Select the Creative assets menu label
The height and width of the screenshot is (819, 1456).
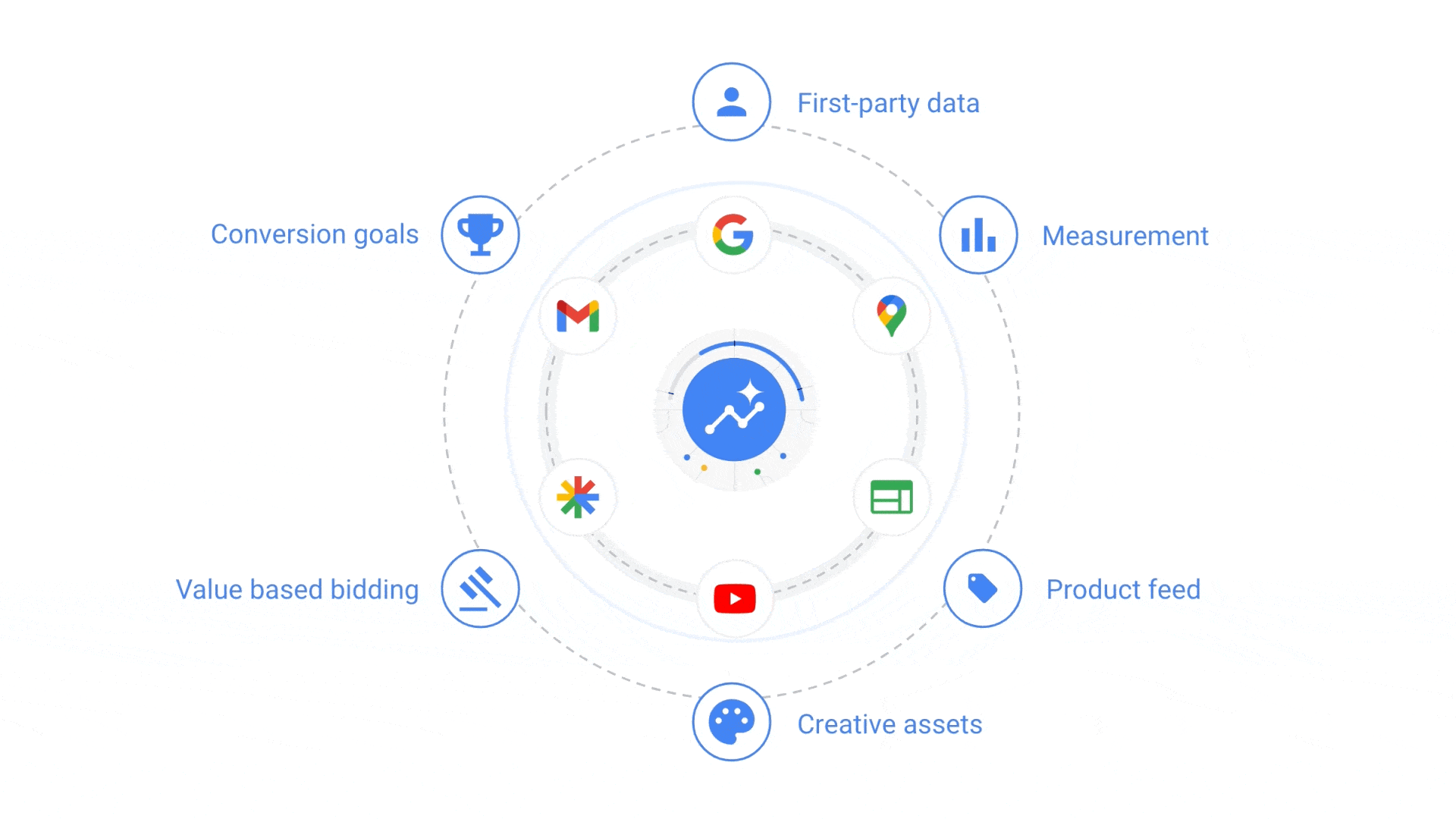(x=888, y=723)
